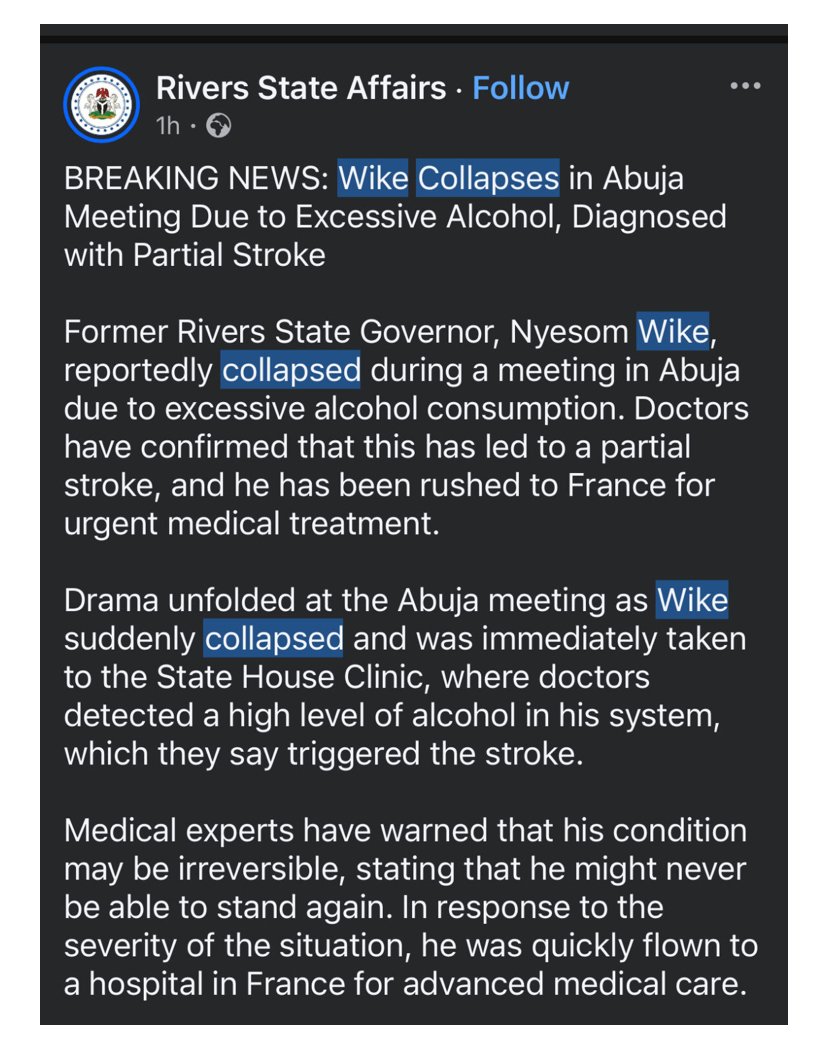Click highlighted "collapsed" after "suddenly"

[274, 639]
